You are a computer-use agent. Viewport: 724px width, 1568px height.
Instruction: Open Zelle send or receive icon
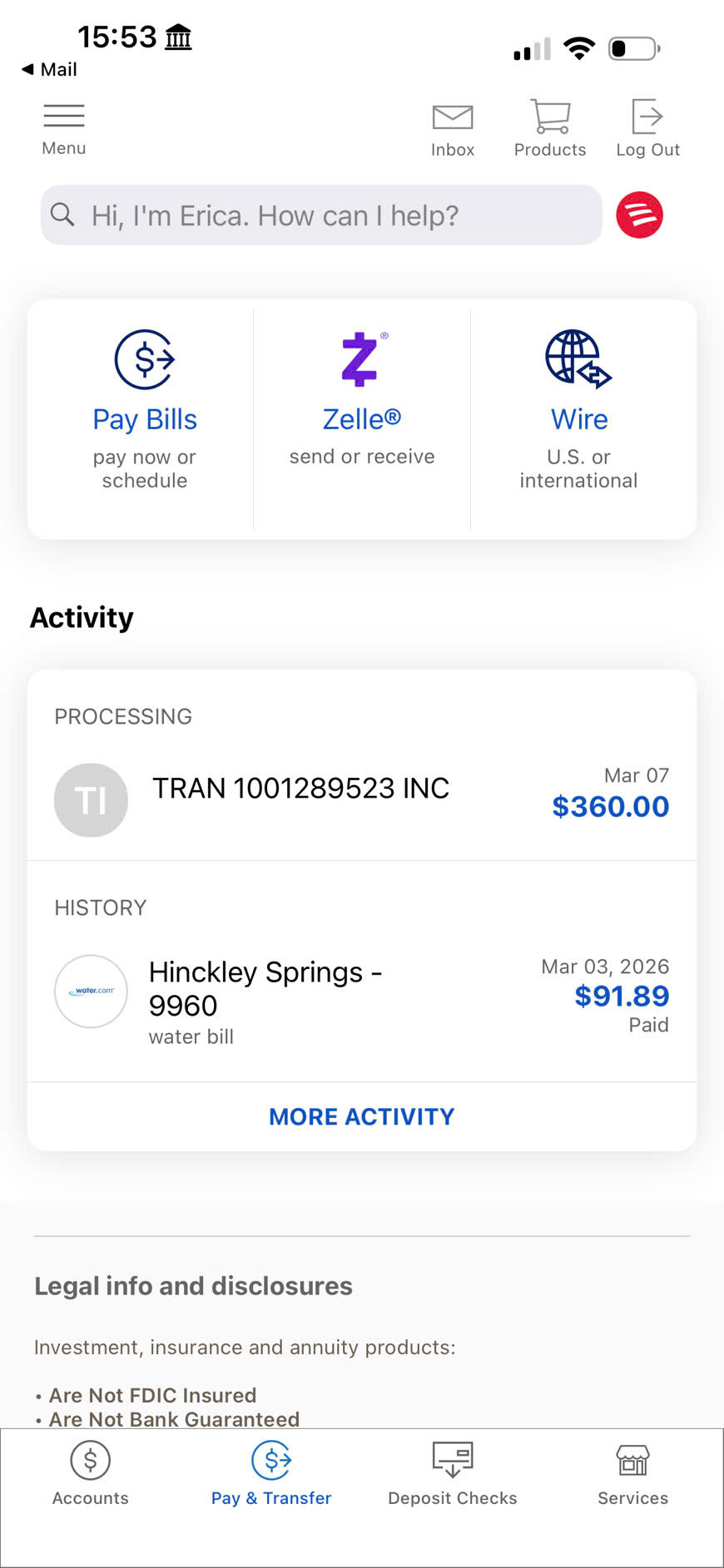(361, 359)
